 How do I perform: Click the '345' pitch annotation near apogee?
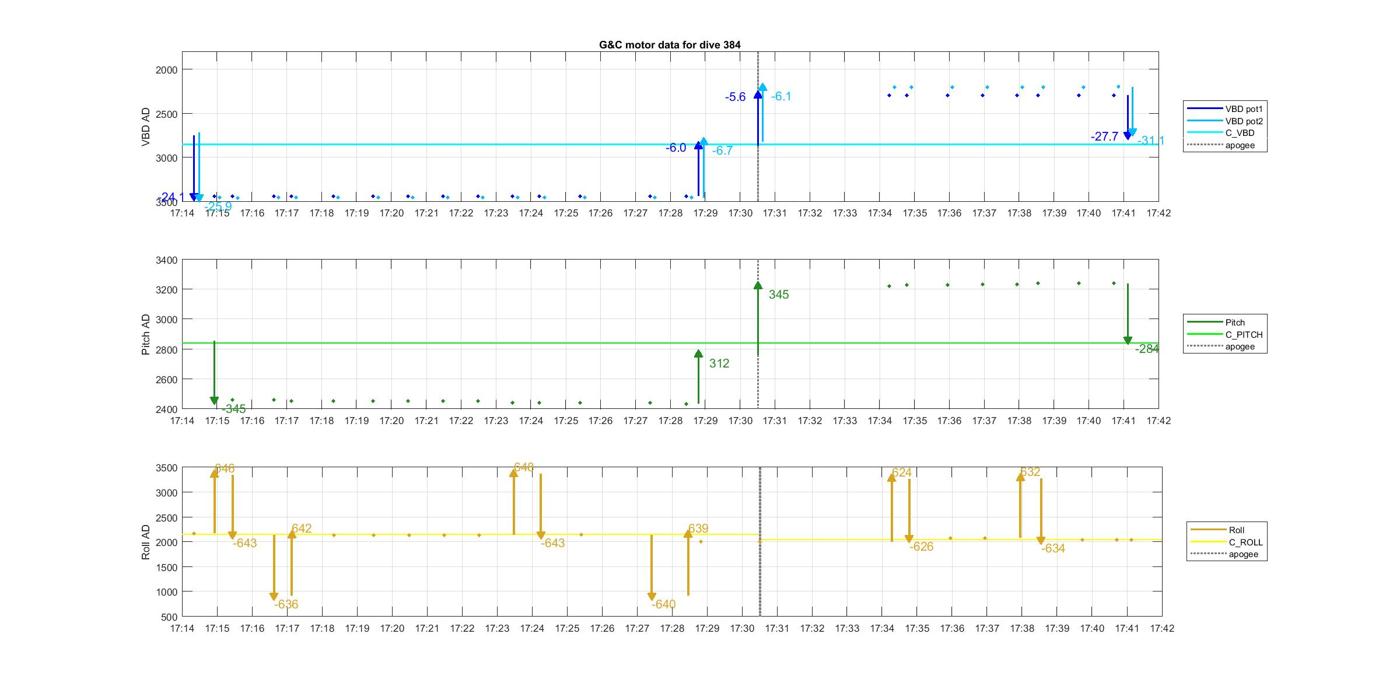click(x=778, y=295)
